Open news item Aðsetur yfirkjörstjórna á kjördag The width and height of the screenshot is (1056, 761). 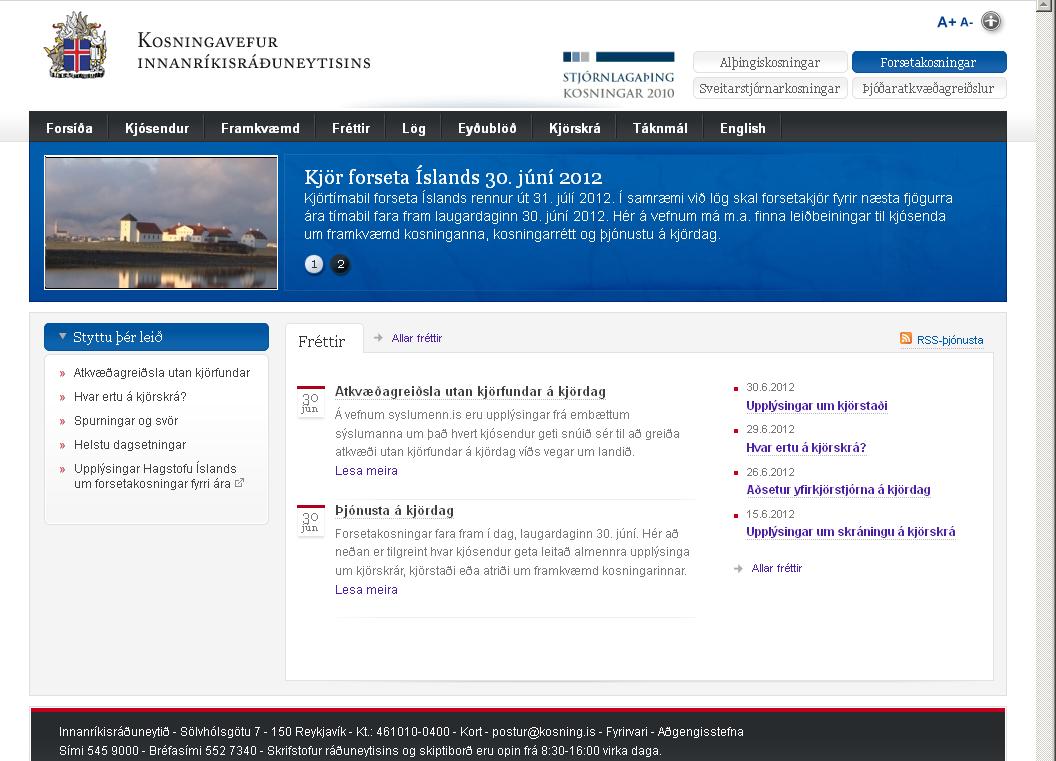[x=838, y=490]
